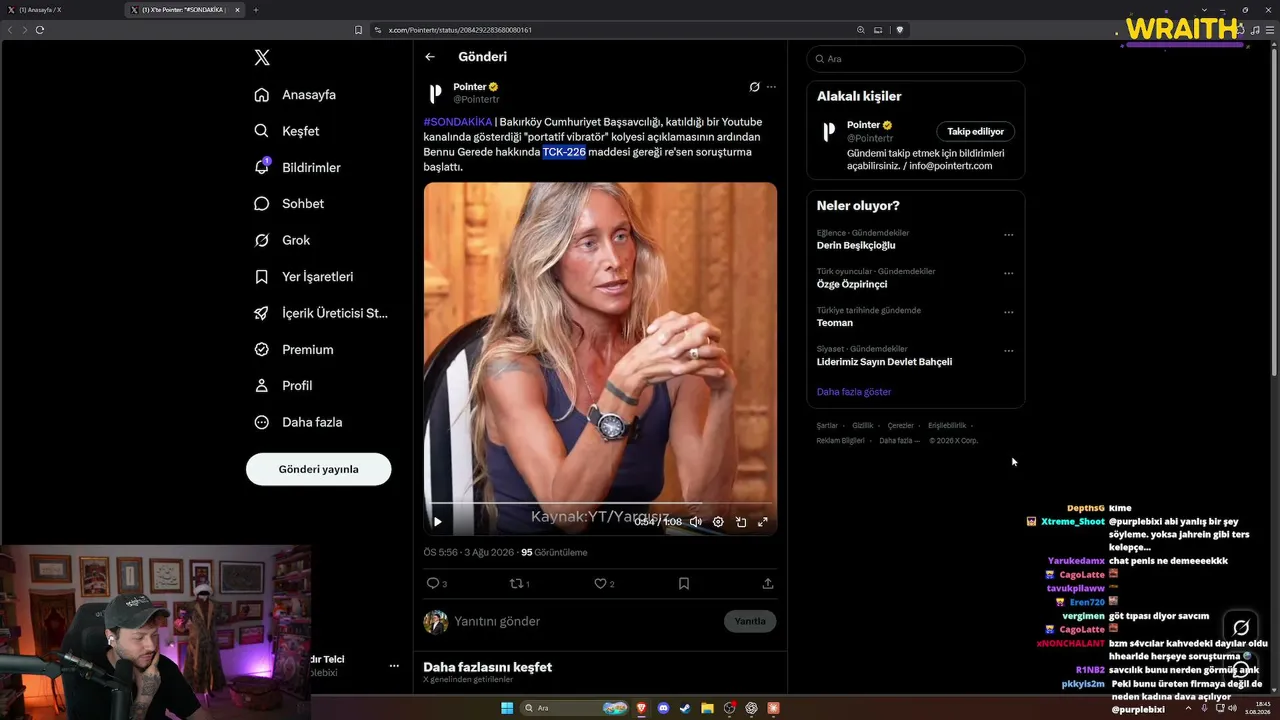The image size is (1280, 720).
Task: Open the post's three-dot more menu
Action: 771,87
